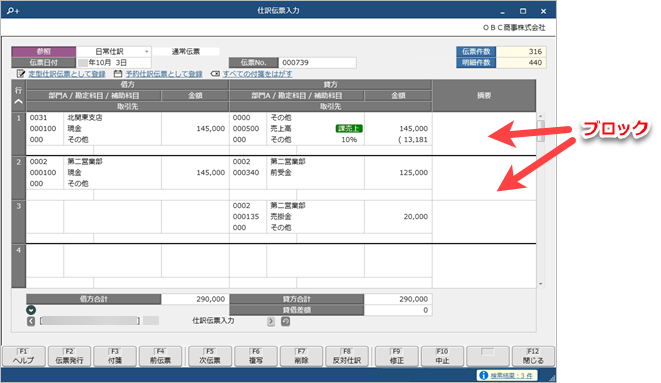Open 定型仕訳伝票として登録 link
Screen dimensions: 661x383
pos(67,74)
